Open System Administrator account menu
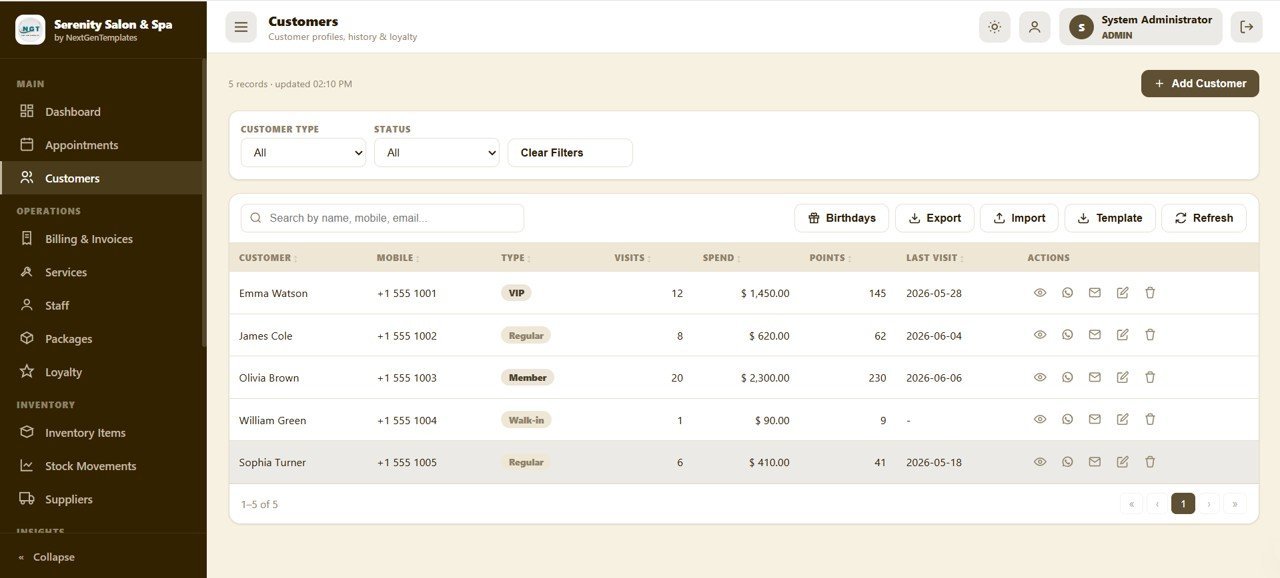The image size is (1280, 578). point(1141,27)
